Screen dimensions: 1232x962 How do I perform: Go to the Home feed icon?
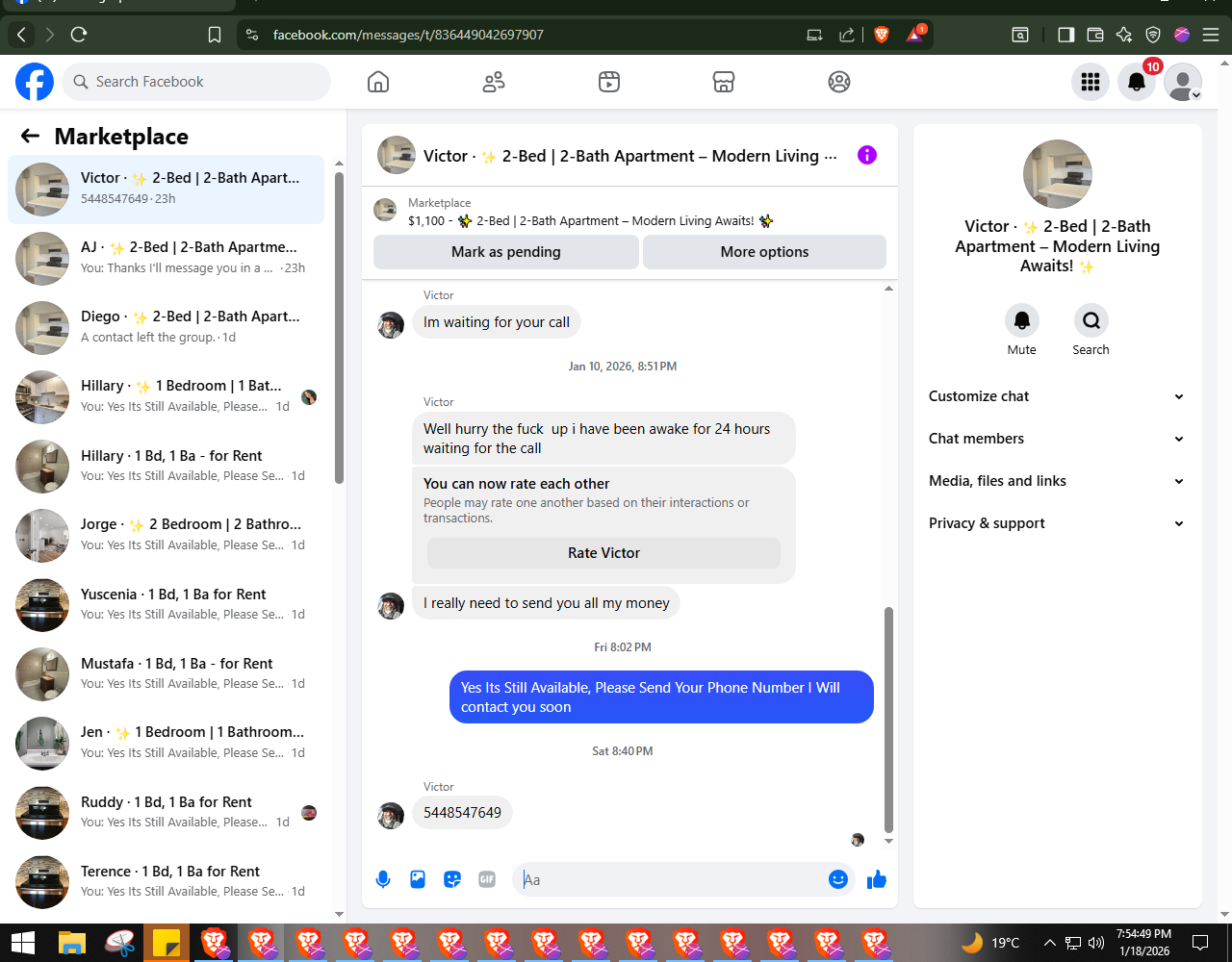378,82
